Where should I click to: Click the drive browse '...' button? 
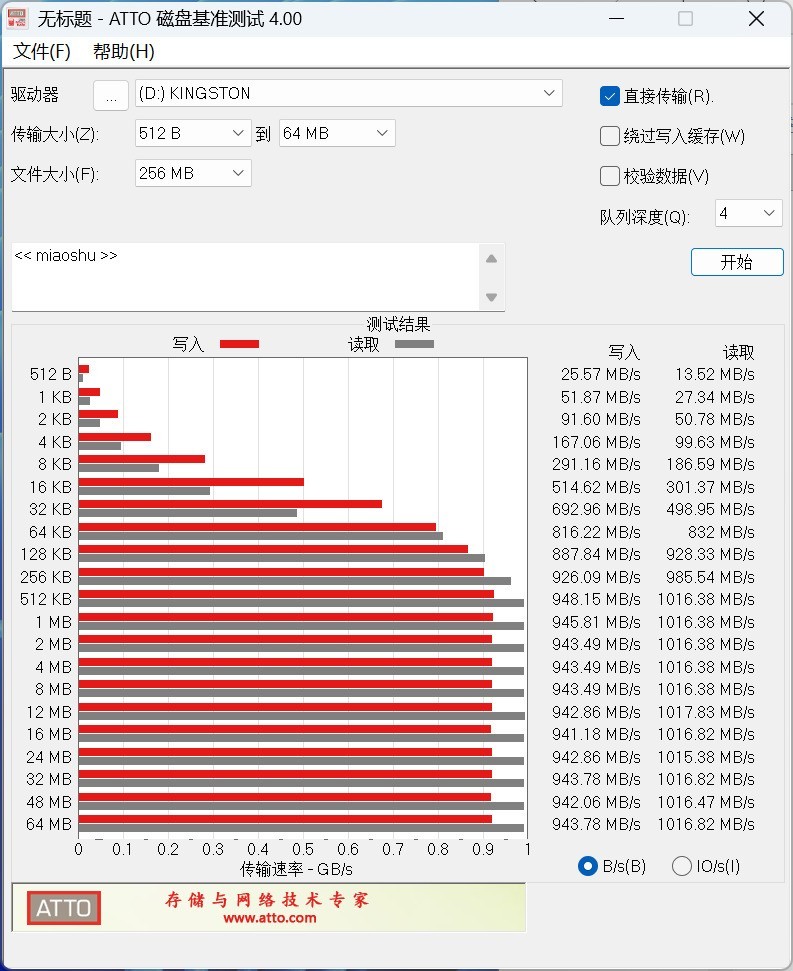click(x=111, y=95)
